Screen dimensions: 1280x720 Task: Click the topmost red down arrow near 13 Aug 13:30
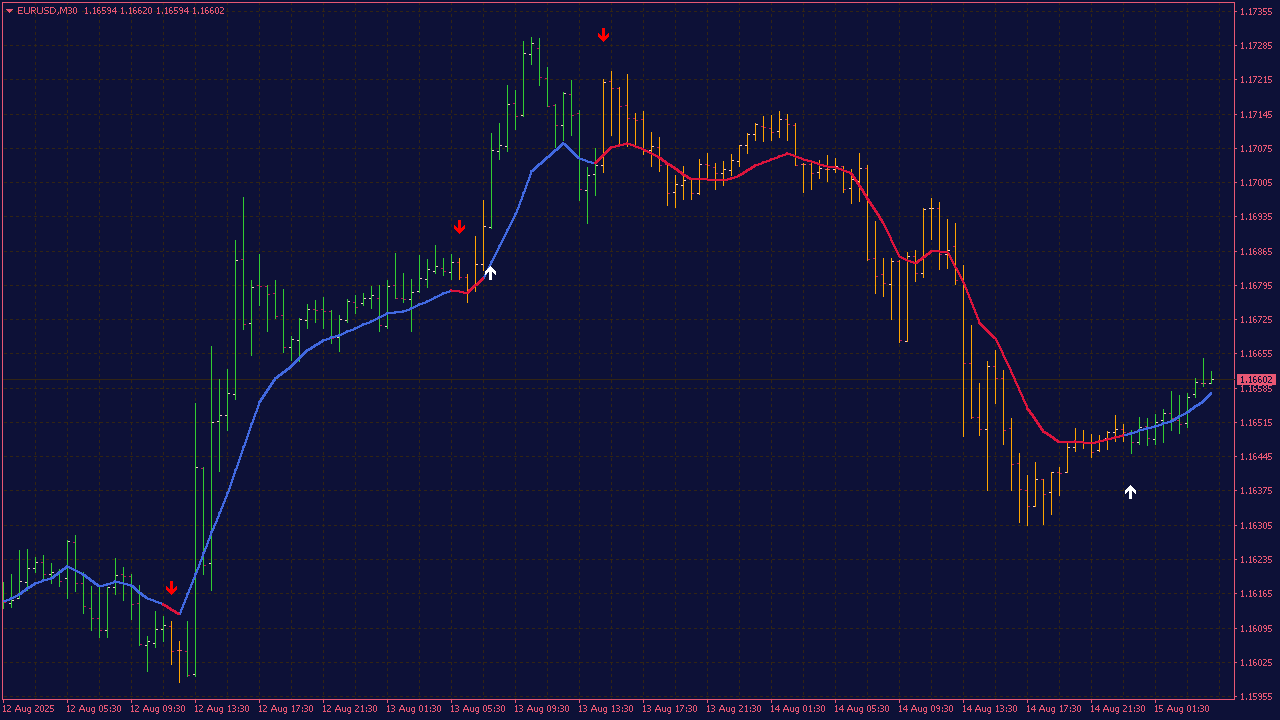click(603, 35)
